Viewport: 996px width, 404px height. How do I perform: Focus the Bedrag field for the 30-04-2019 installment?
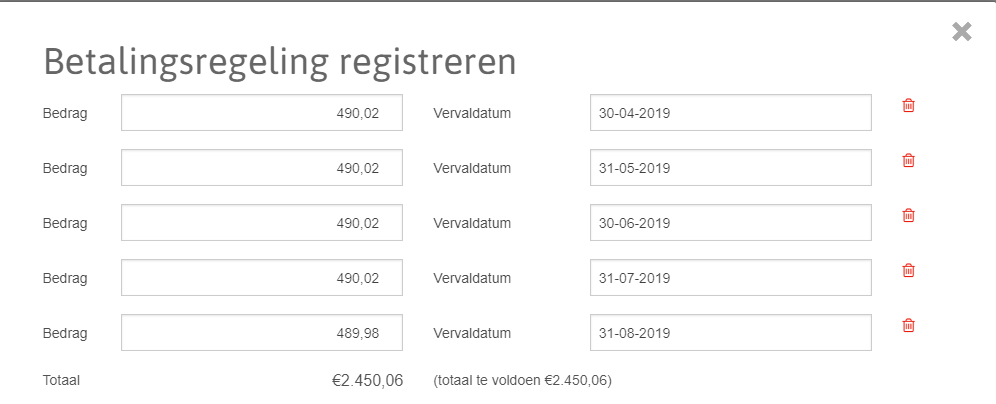tap(262, 113)
